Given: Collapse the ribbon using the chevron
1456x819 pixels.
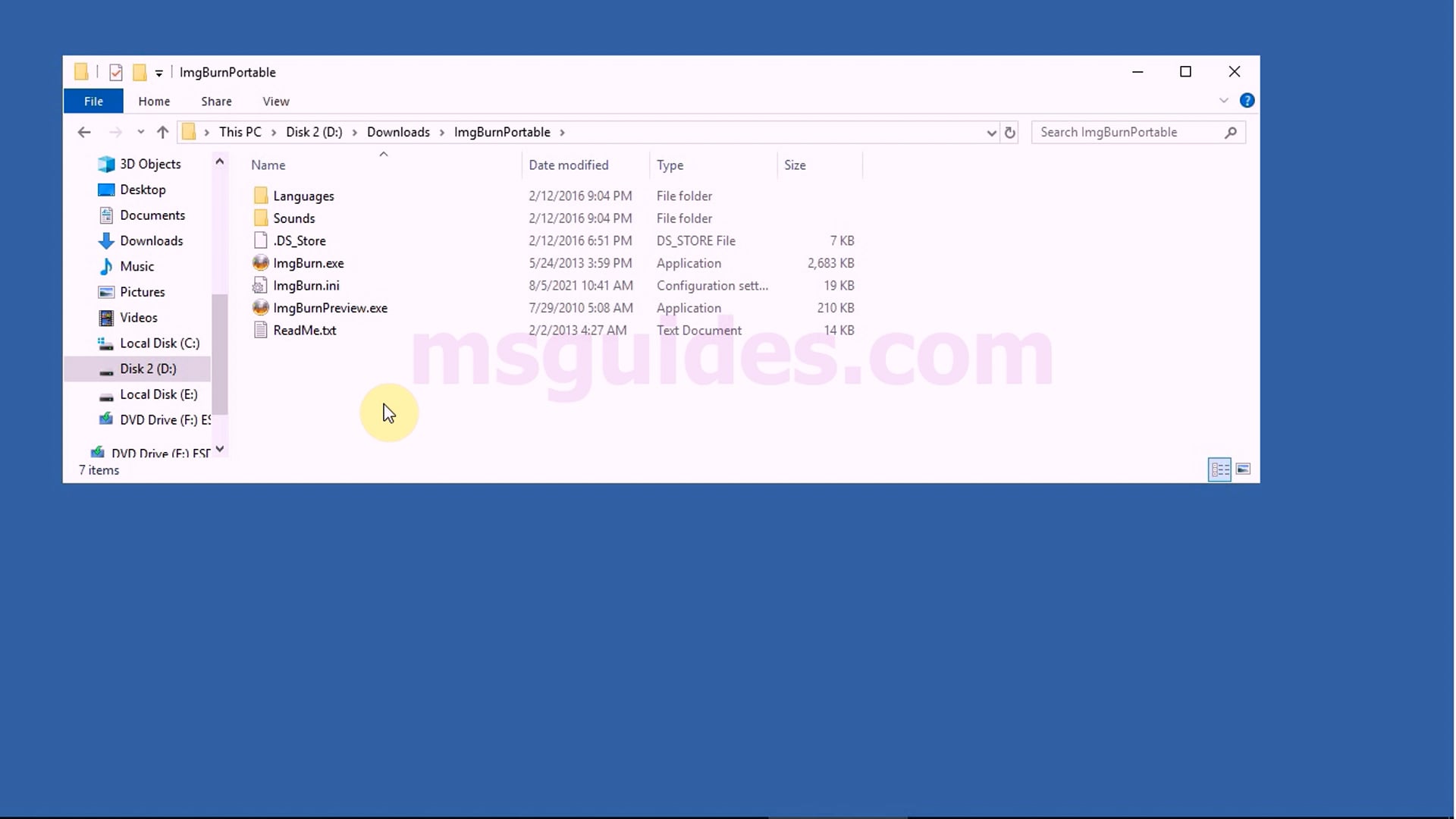Looking at the screenshot, I should coord(1224,100).
